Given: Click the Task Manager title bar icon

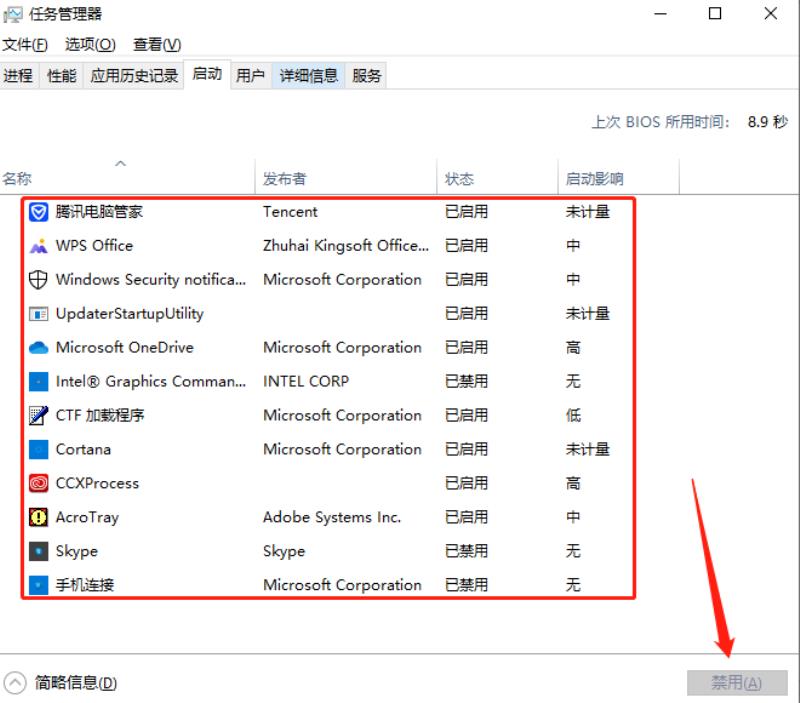Looking at the screenshot, I should [13, 14].
